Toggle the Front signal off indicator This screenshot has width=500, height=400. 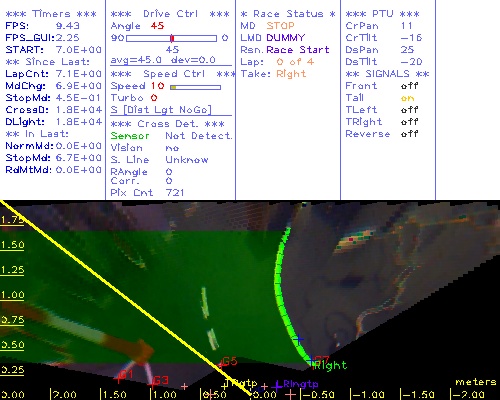[409, 86]
